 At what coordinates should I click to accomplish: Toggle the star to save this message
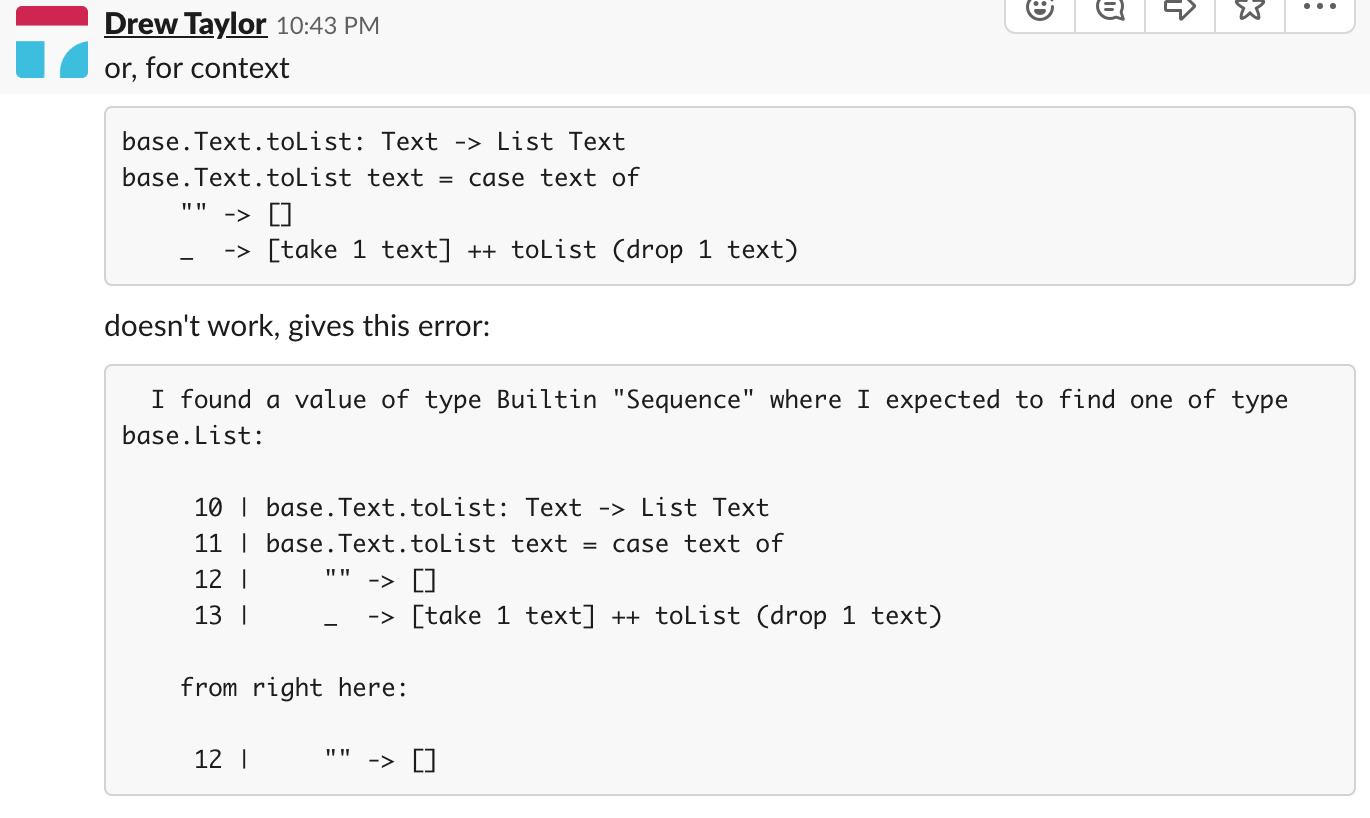pyautogui.click(x=1249, y=10)
